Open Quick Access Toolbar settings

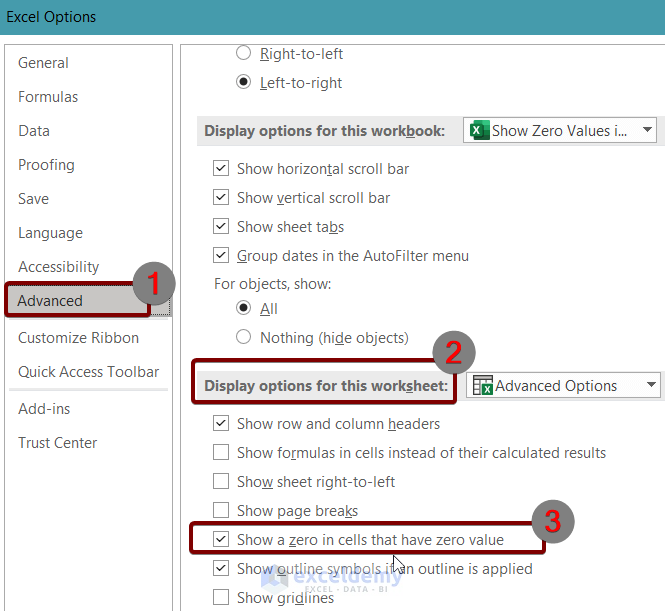click(88, 371)
